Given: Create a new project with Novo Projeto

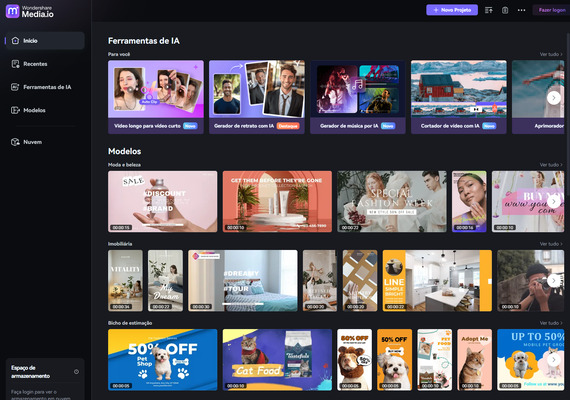Looking at the screenshot, I should [452, 10].
